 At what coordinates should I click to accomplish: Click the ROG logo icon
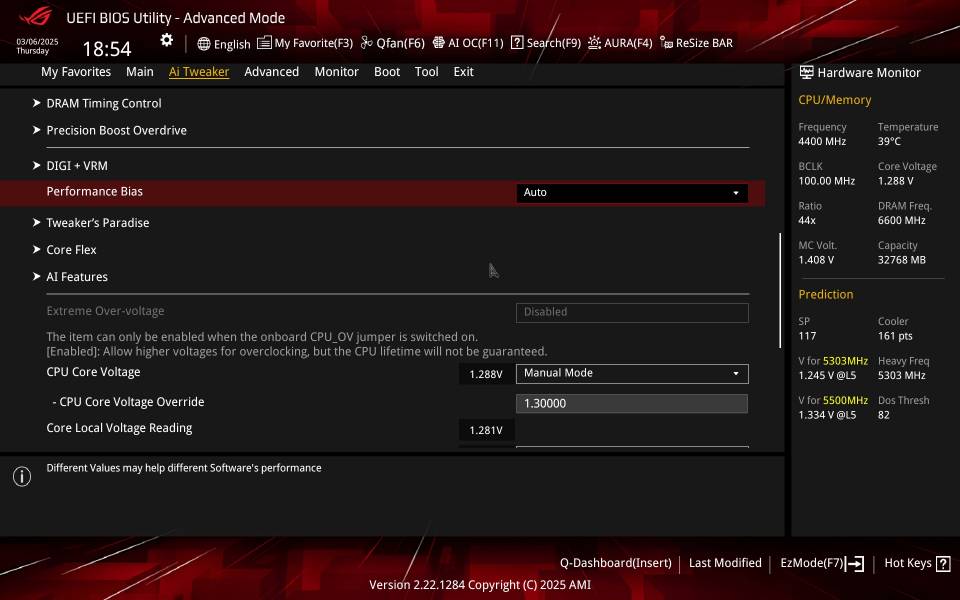(x=37, y=17)
